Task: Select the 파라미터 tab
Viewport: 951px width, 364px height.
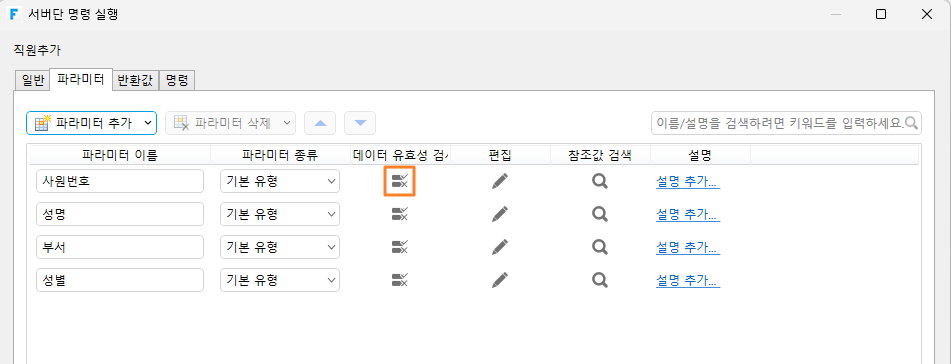Action: coord(81,79)
